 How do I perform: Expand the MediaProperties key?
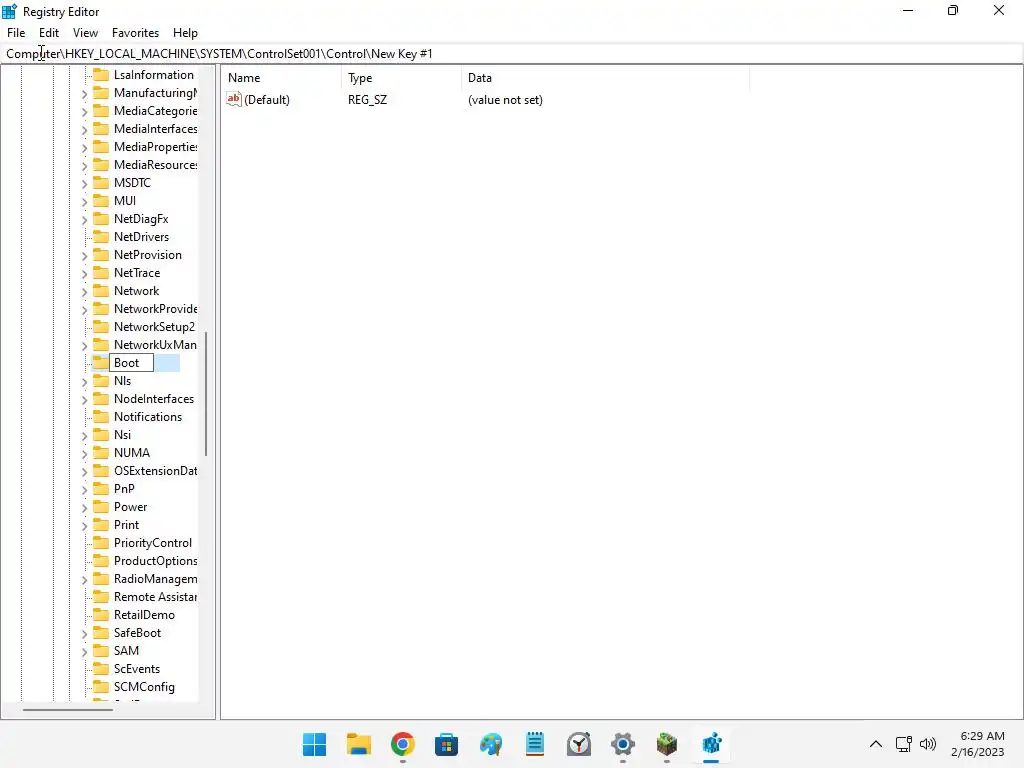(x=84, y=148)
